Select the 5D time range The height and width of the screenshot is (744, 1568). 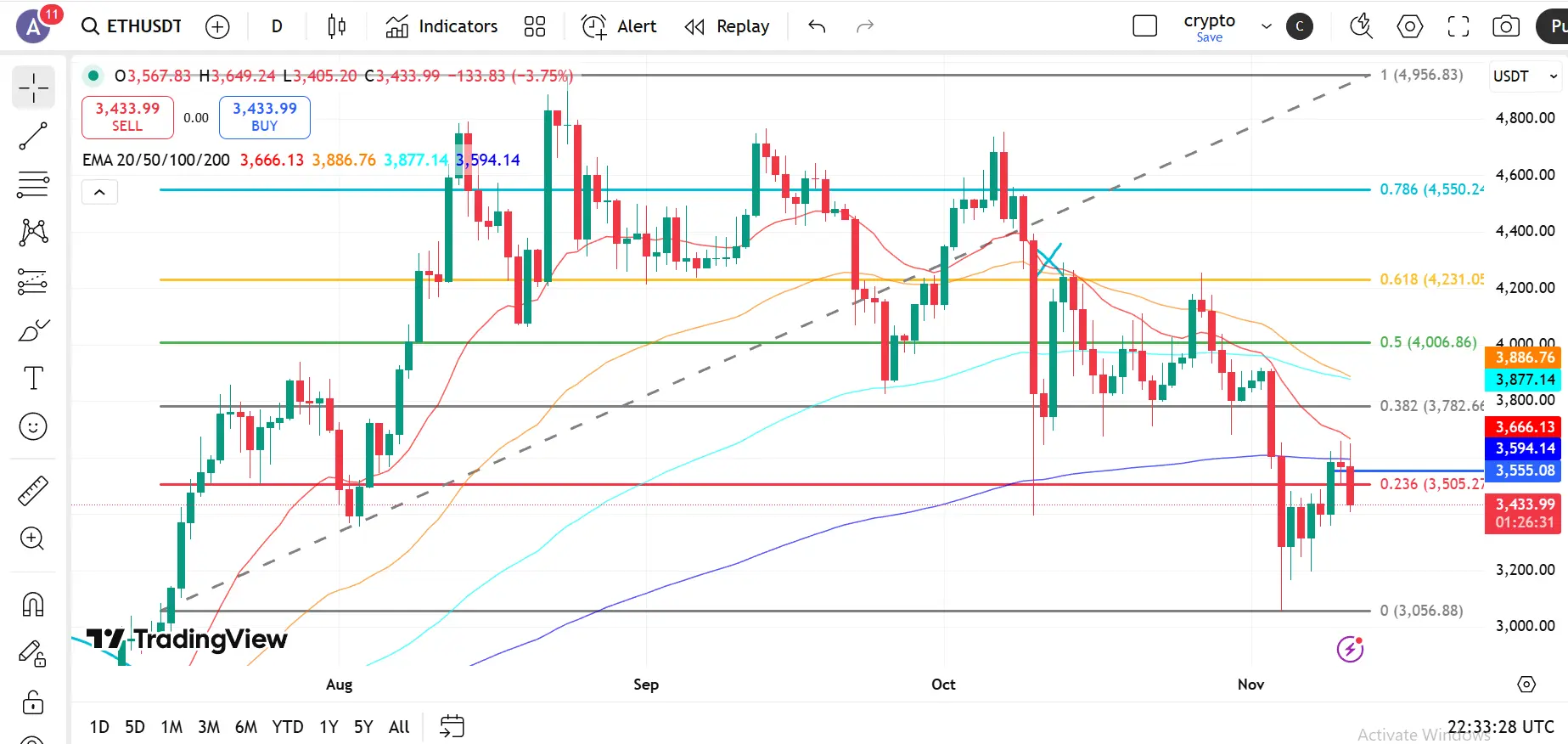[135, 727]
